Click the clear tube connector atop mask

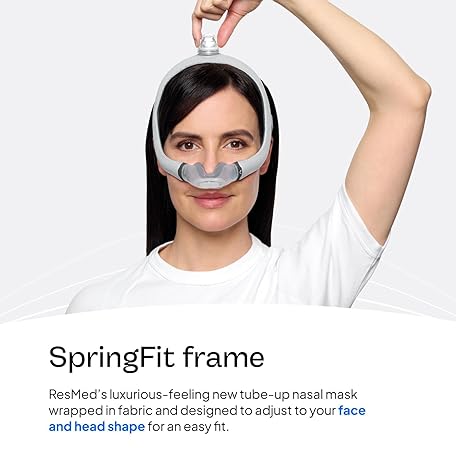(x=208, y=45)
